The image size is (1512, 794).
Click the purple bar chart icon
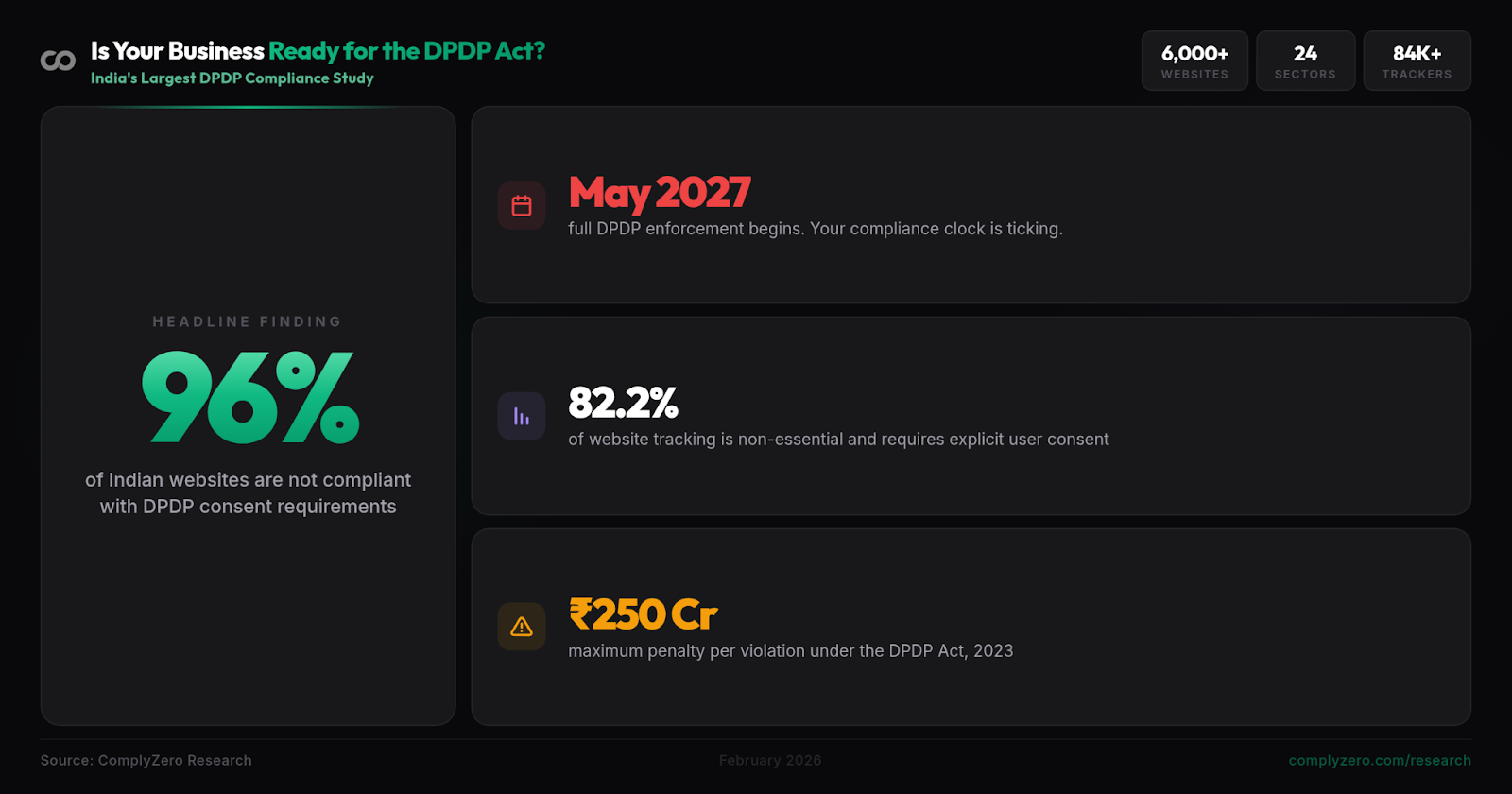(522, 417)
